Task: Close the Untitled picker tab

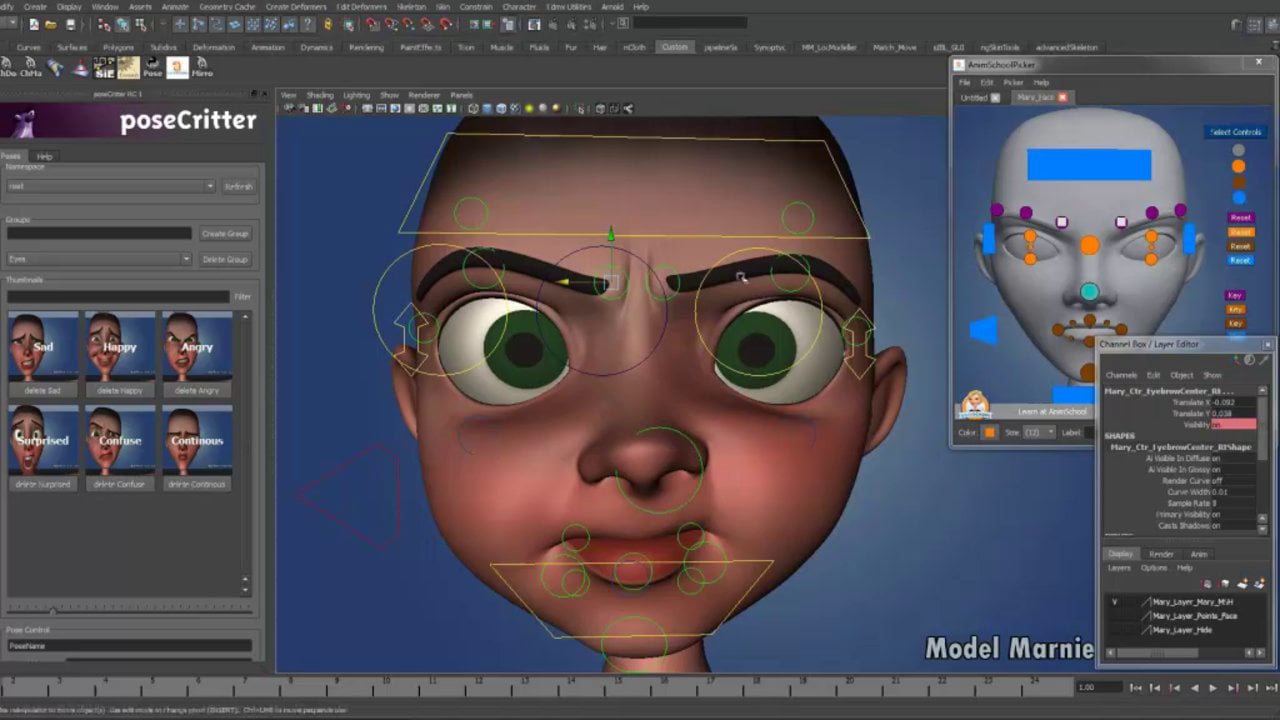Action: [x=995, y=97]
